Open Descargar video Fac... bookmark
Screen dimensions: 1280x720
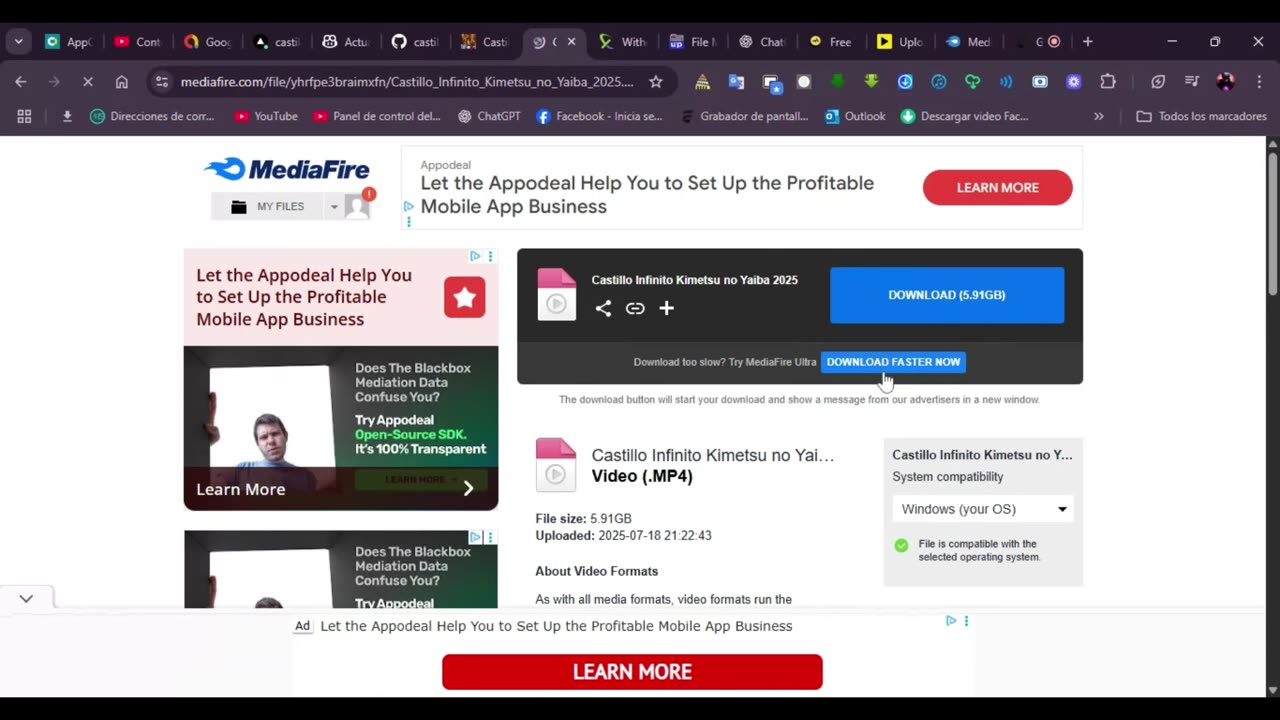pos(964,116)
